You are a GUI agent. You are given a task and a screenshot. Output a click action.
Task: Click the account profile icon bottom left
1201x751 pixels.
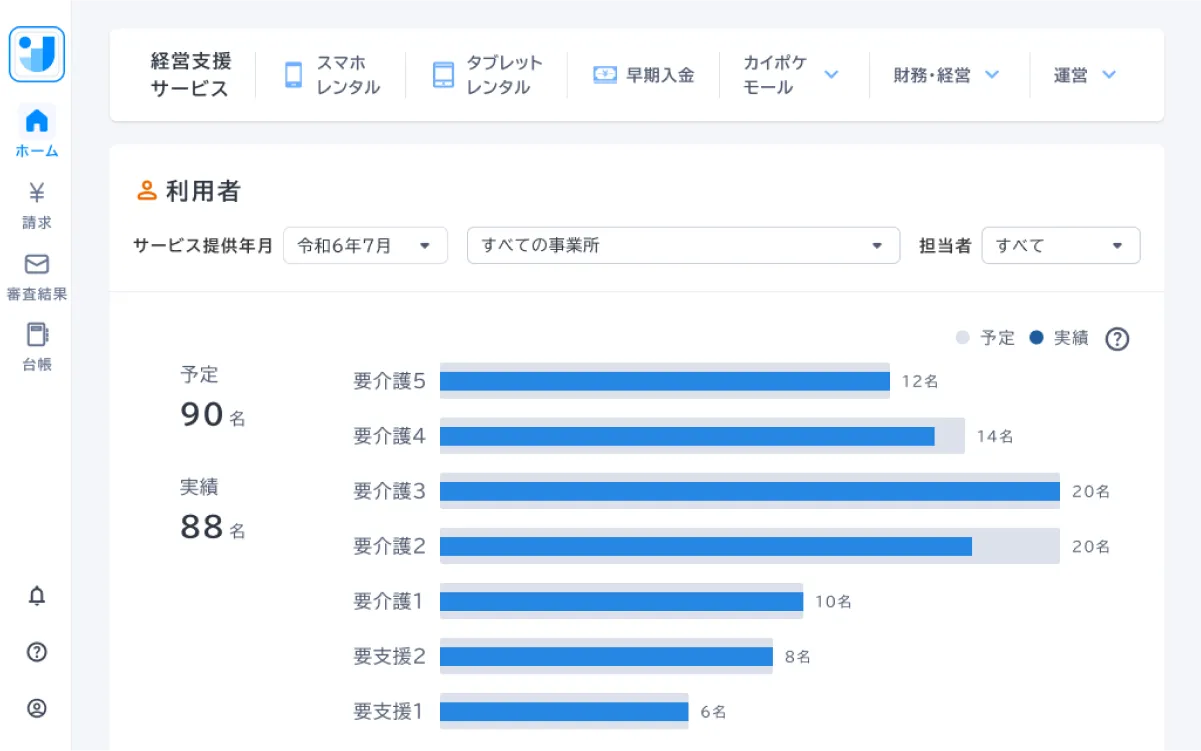pos(36,708)
